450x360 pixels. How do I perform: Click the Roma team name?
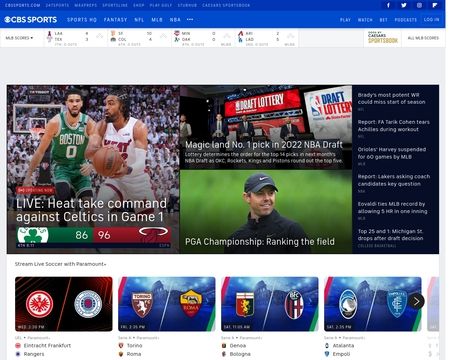point(134,354)
